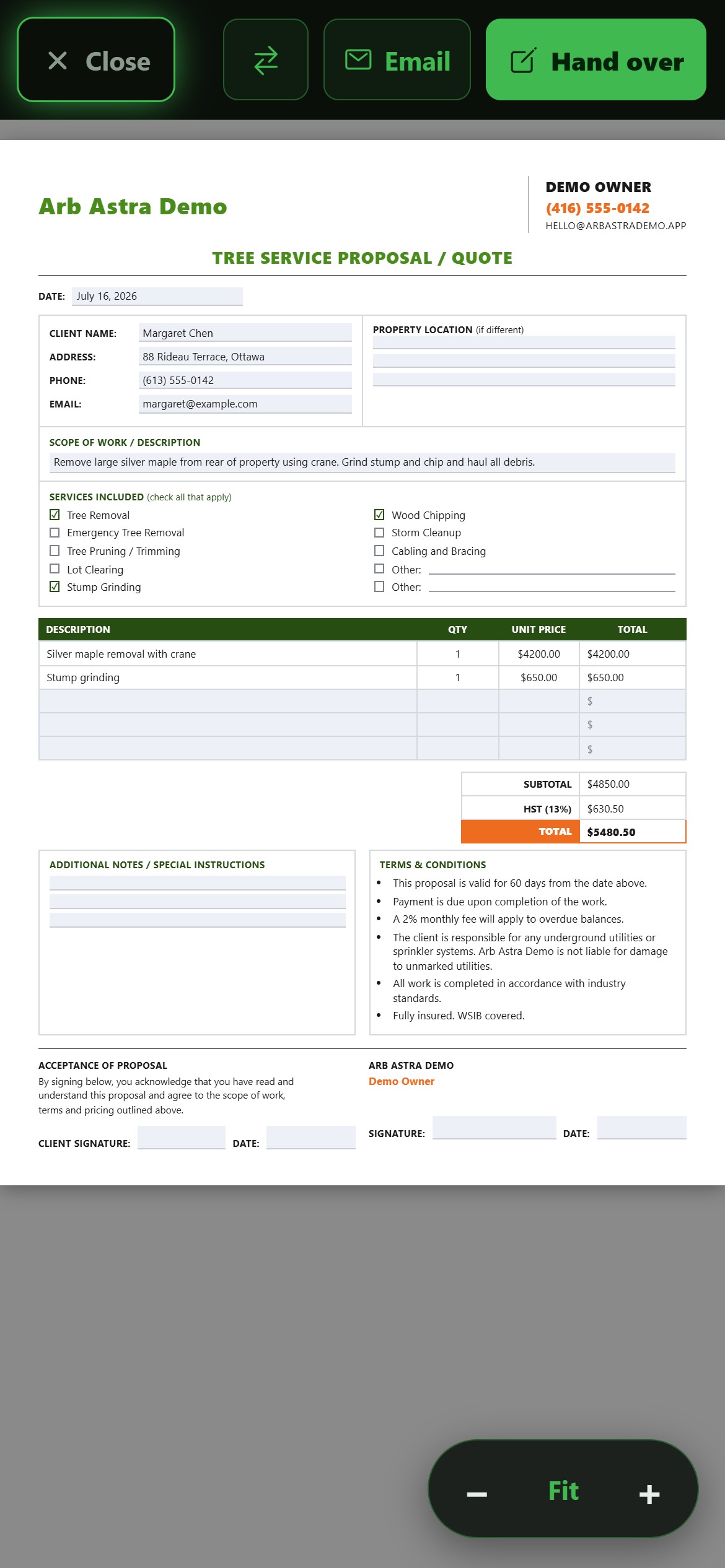
Task: Click the client signature Date field
Action: click(x=311, y=1138)
